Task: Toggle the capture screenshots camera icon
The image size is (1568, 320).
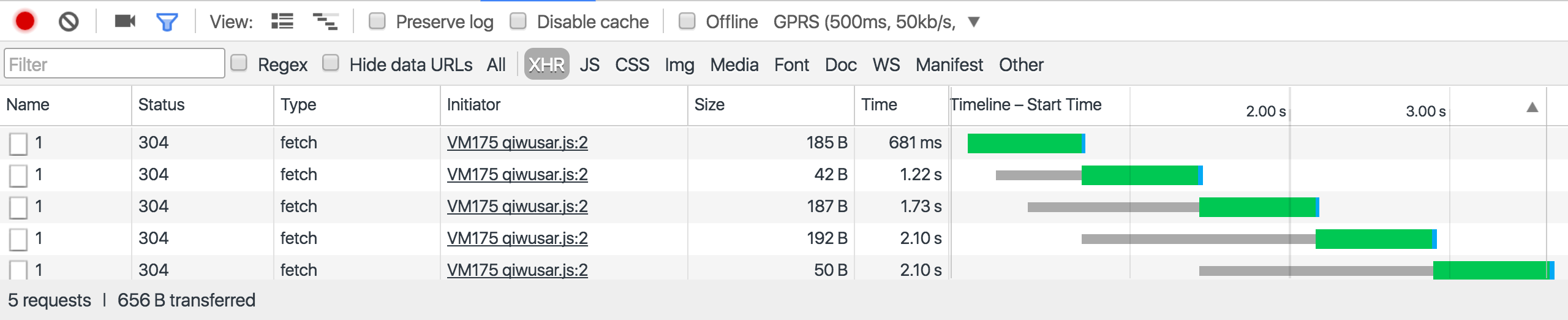Action: [x=125, y=22]
